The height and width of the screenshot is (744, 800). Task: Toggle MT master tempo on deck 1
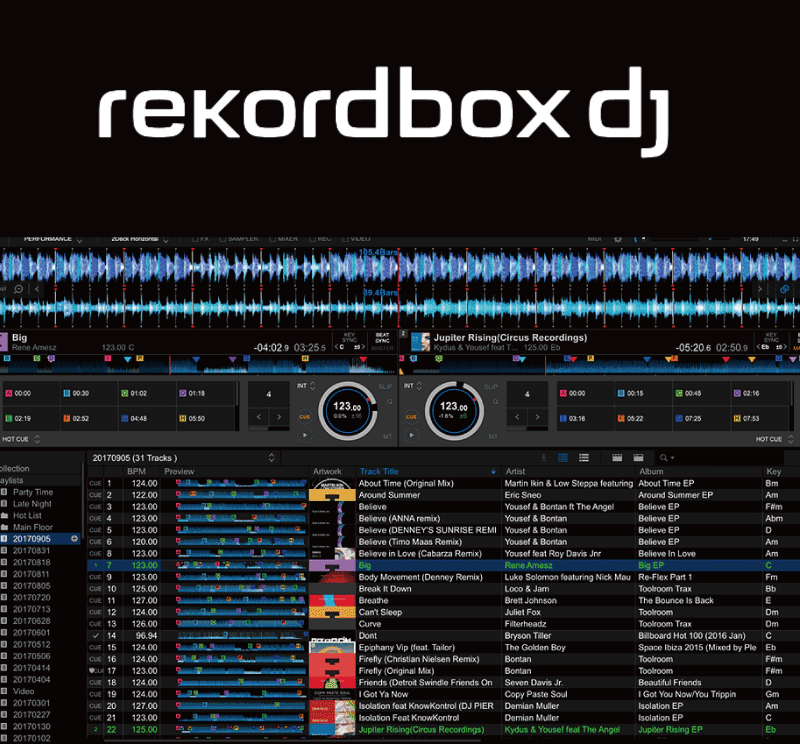pyautogui.click(x=387, y=437)
